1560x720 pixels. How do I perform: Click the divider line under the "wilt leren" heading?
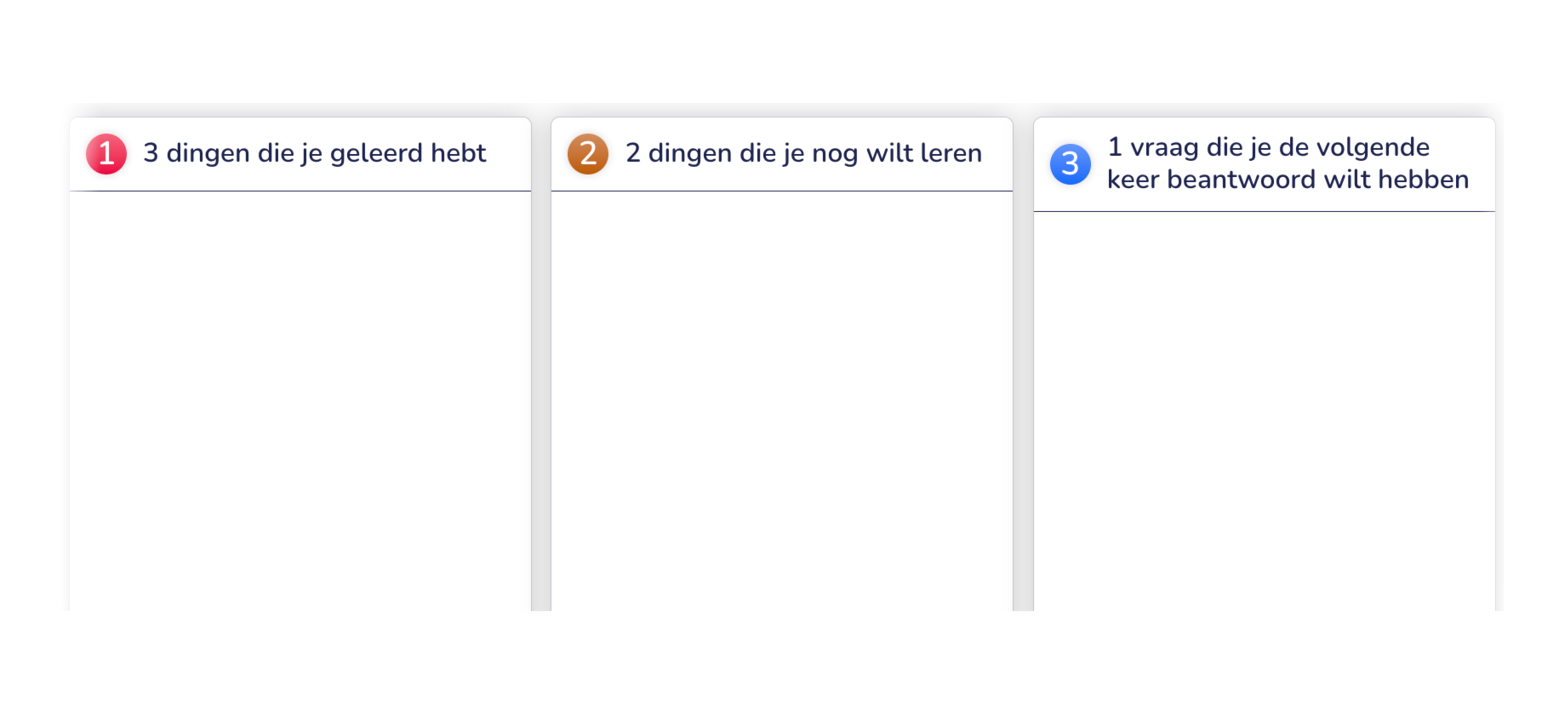(782, 191)
